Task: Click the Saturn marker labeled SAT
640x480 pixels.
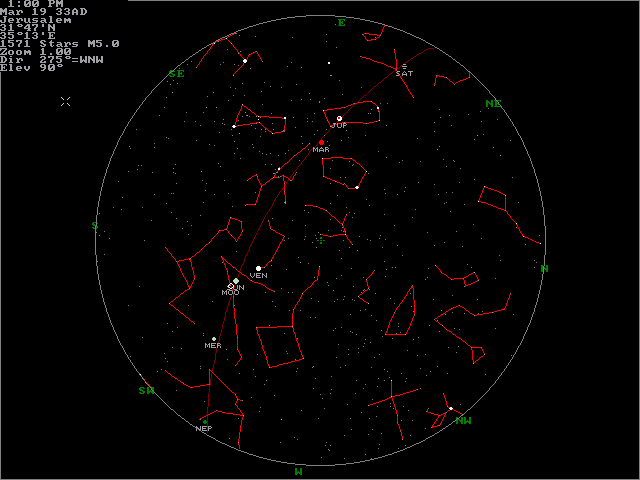Action: [404, 66]
